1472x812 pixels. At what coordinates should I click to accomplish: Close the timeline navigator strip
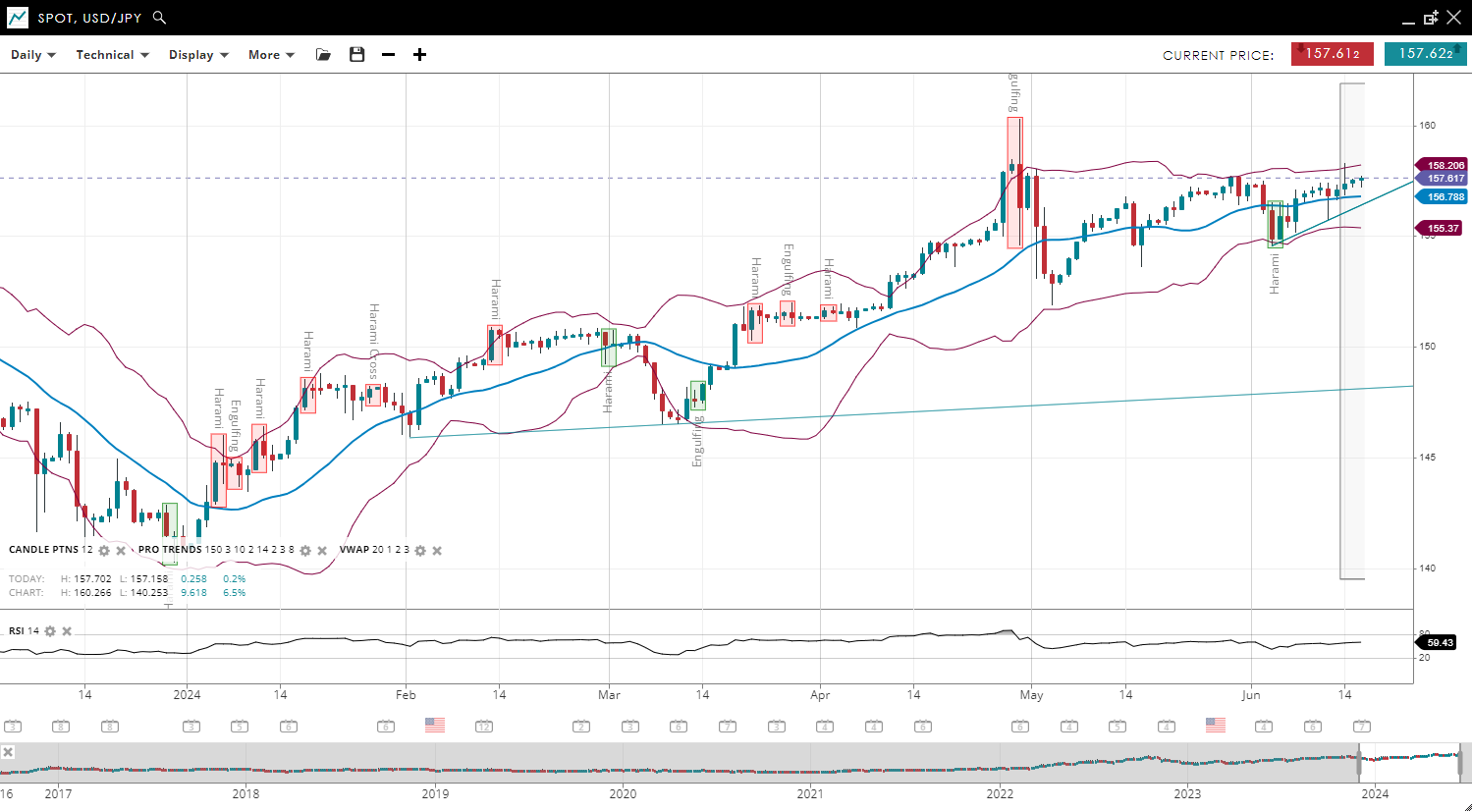tap(8, 752)
